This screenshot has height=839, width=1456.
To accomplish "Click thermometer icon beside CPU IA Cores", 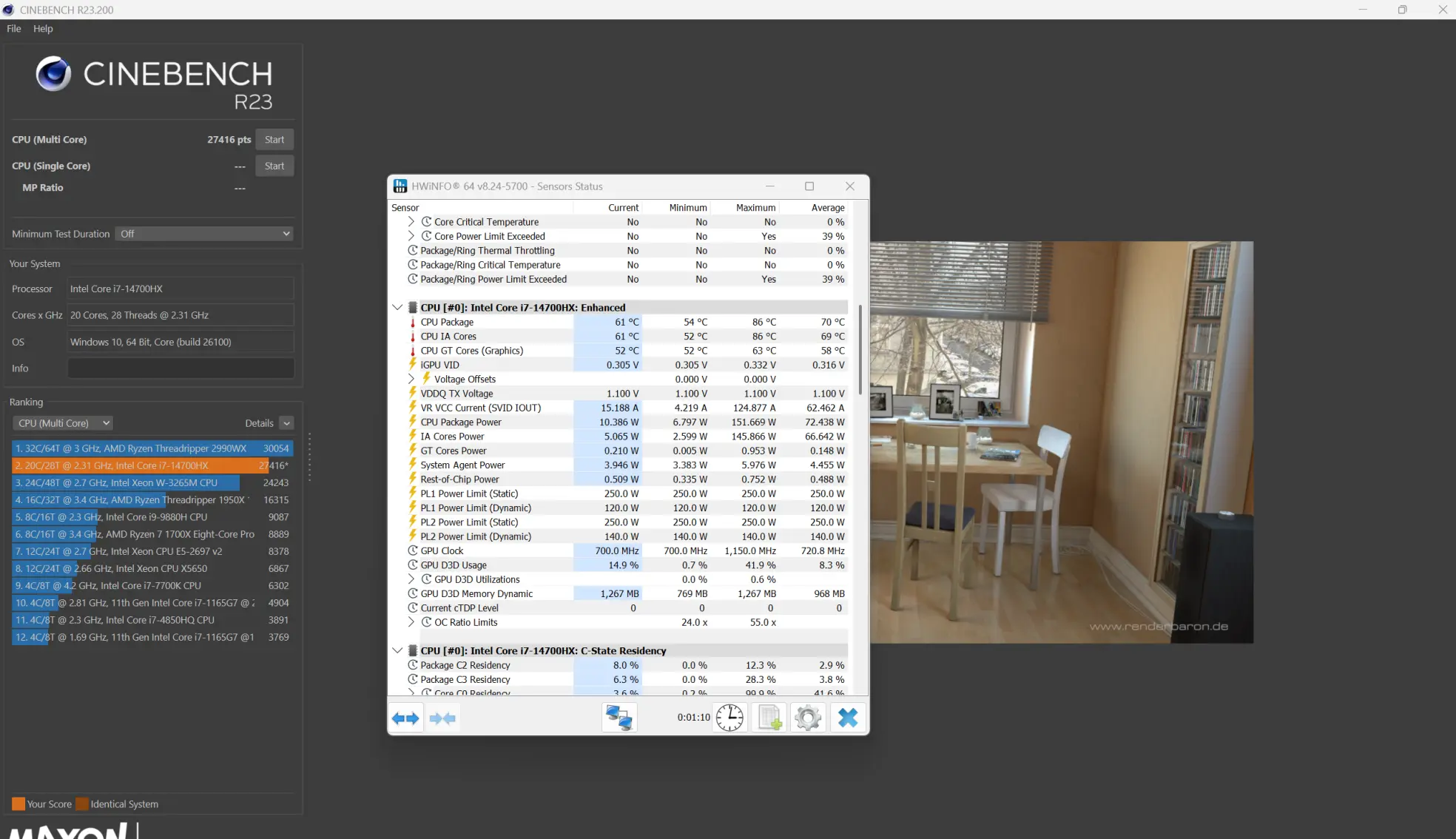I will tap(413, 337).
